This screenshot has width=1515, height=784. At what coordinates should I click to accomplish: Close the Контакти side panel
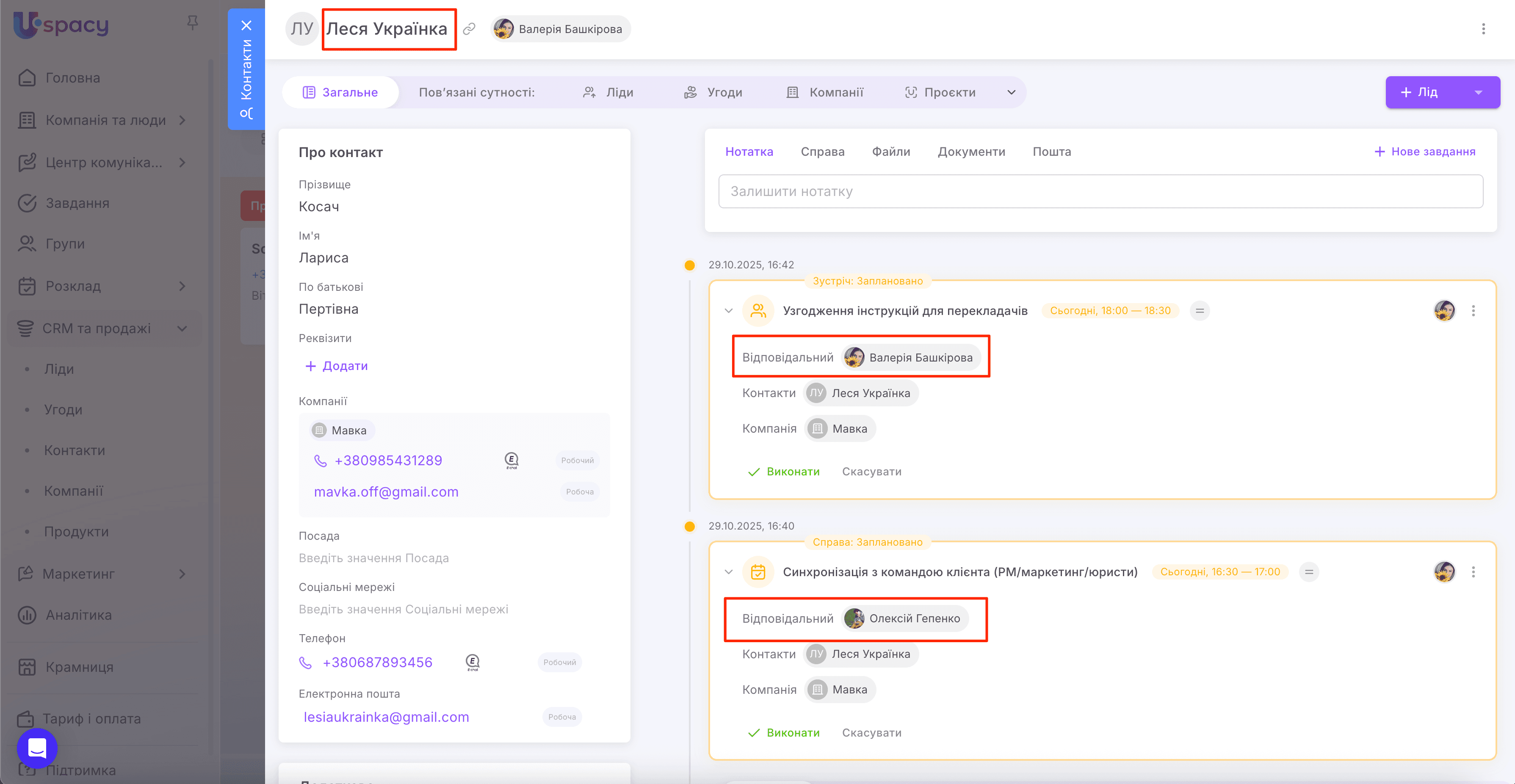[x=246, y=25]
